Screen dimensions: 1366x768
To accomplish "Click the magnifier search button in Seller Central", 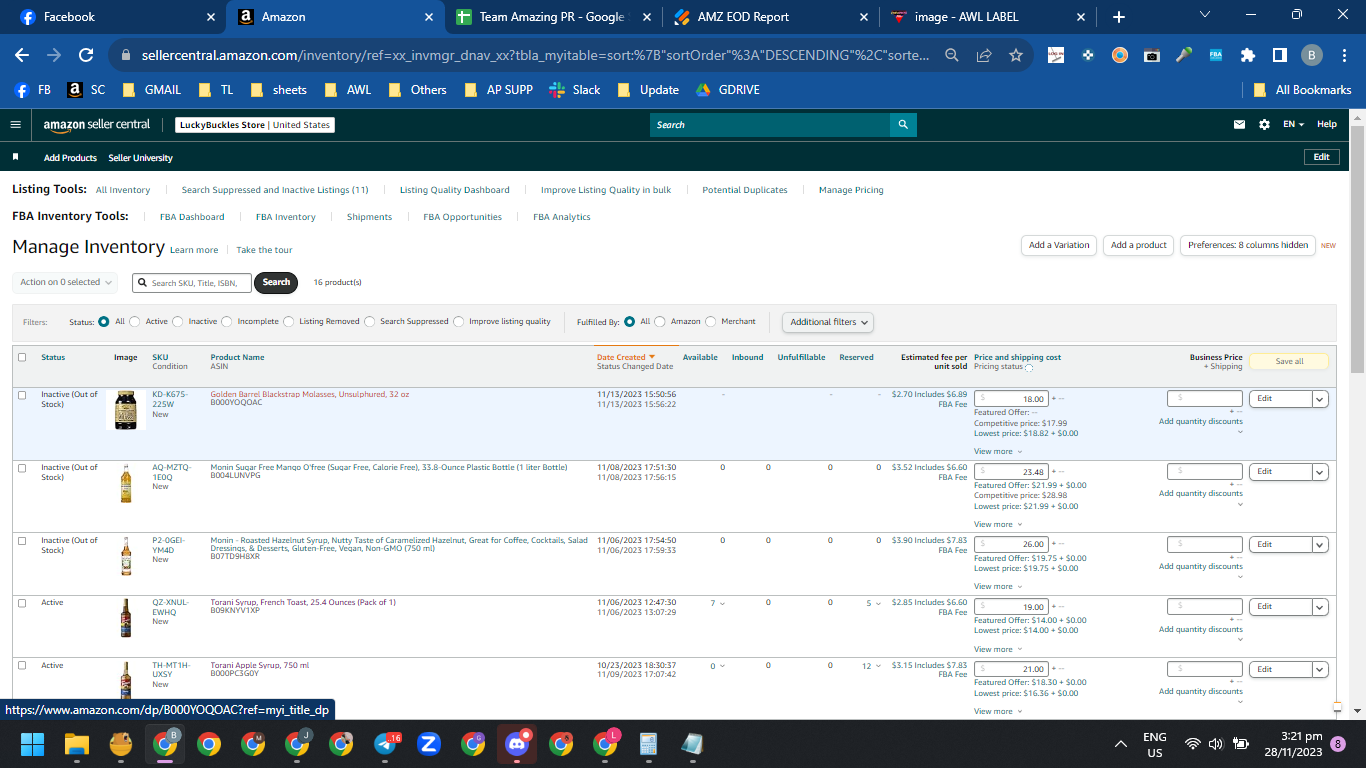I will (903, 125).
